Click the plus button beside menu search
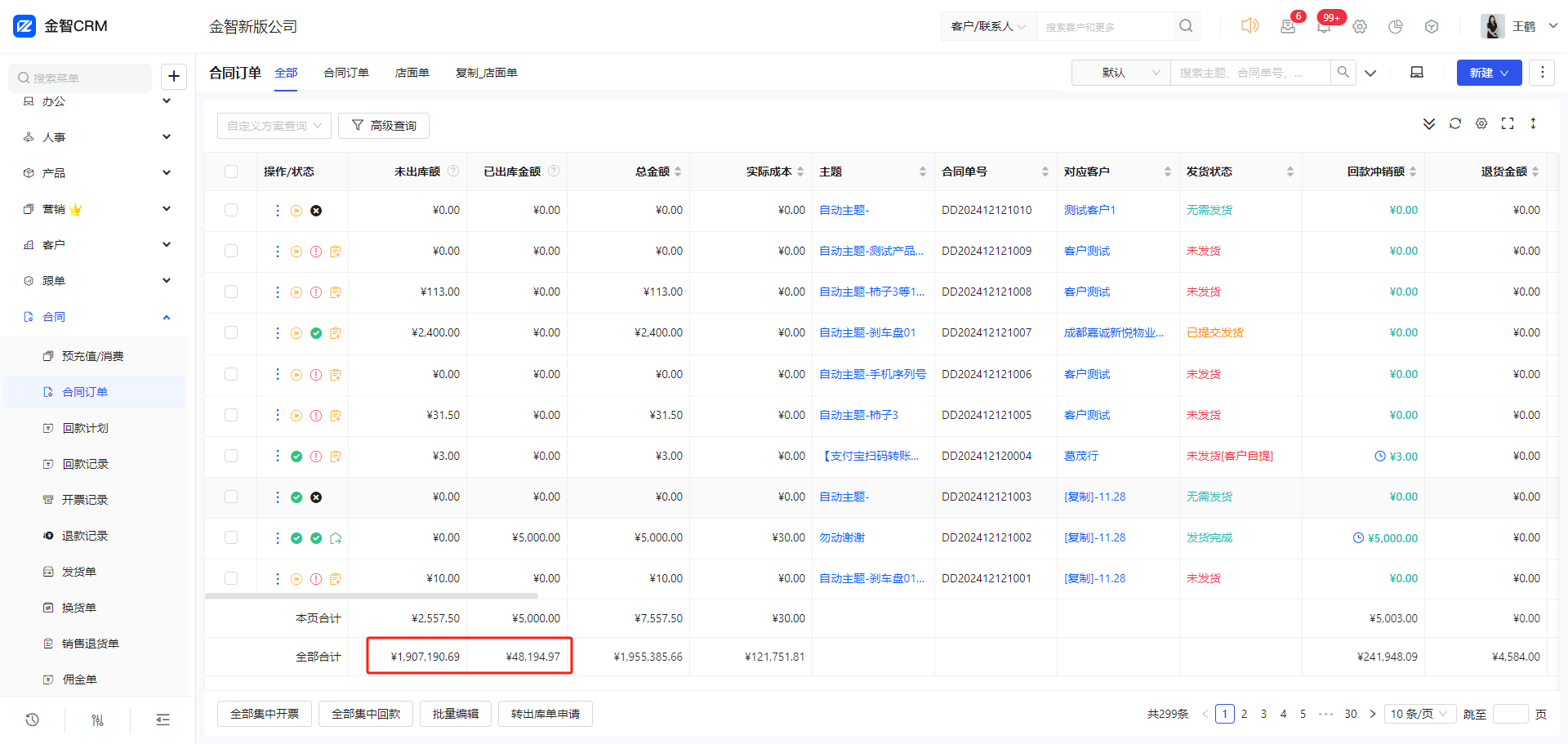This screenshot has width=1568, height=744. pyautogui.click(x=174, y=77)
